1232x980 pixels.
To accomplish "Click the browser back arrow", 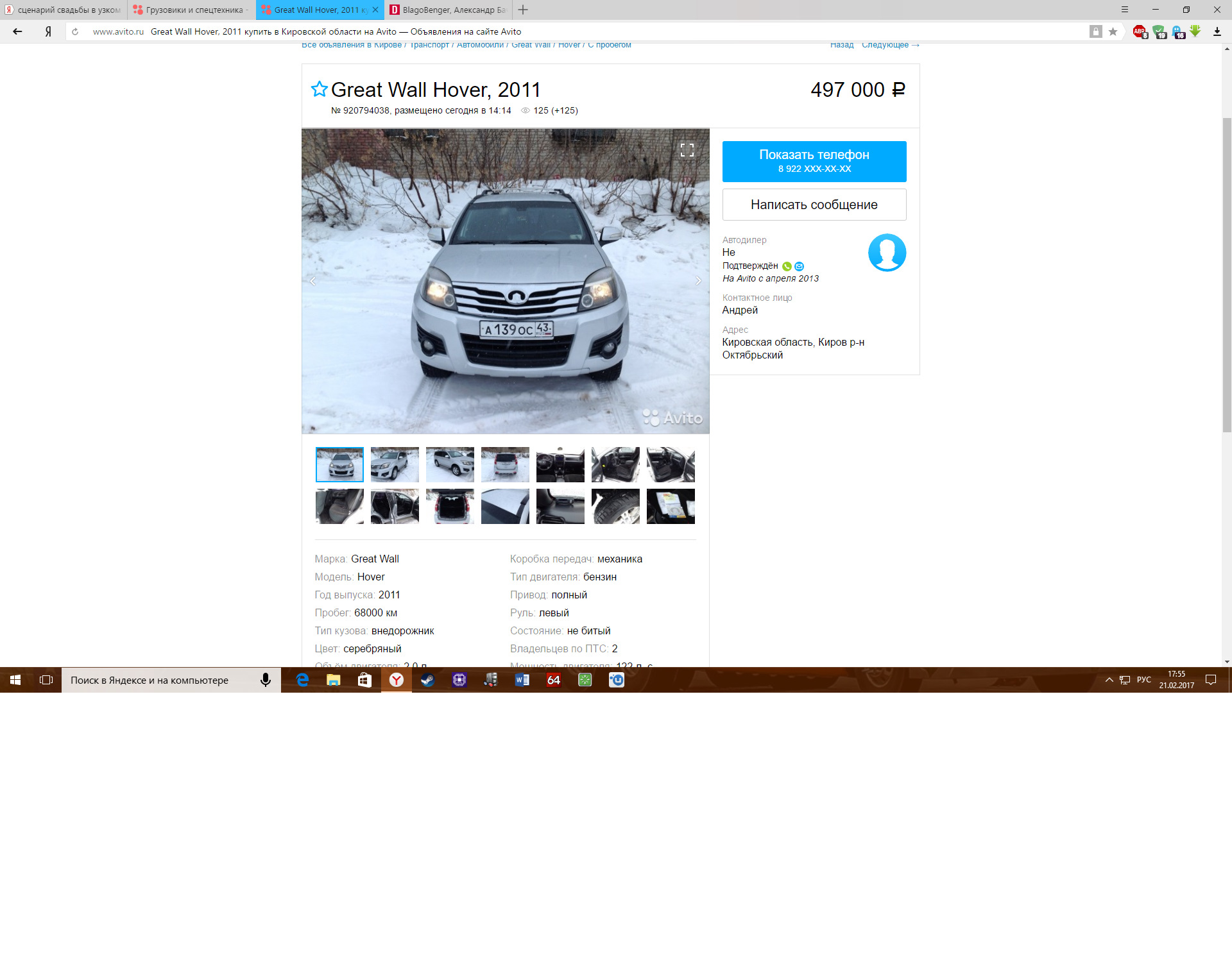I will 17,31.
